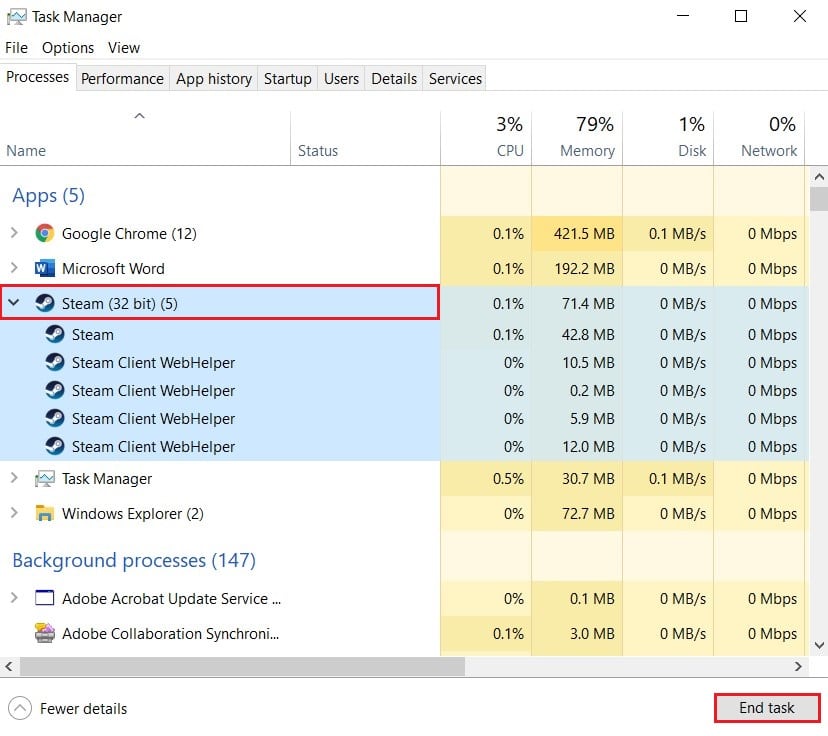Click the Microsoft Word icon
This screenshot has height=736, width=828.
44,268
